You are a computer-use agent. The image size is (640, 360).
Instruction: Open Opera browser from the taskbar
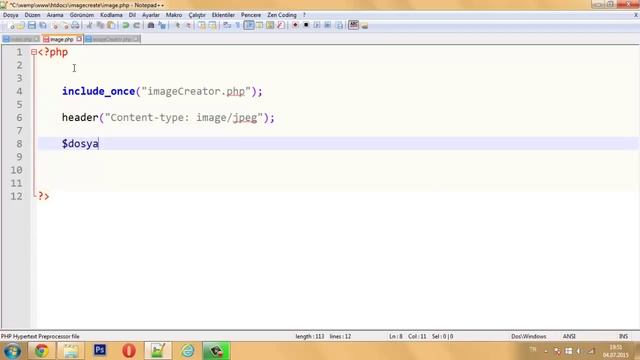129,351
